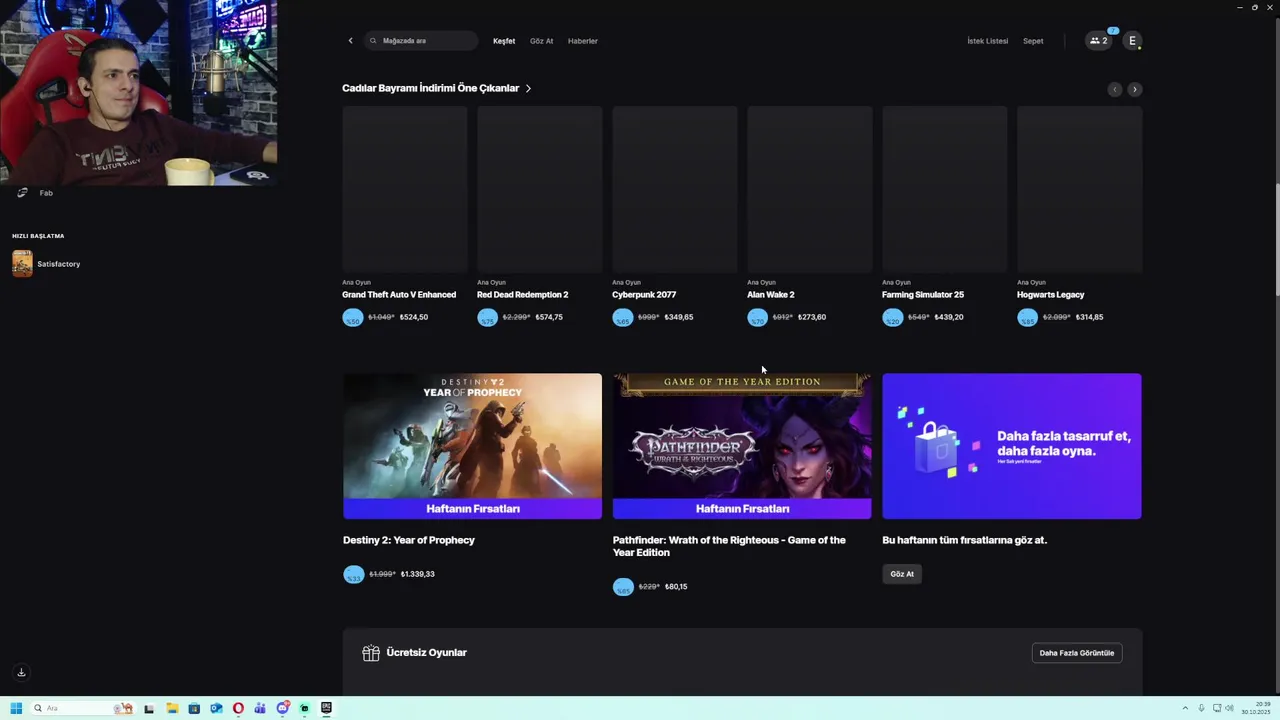Go back with the store back arrow

coord(350,41)
